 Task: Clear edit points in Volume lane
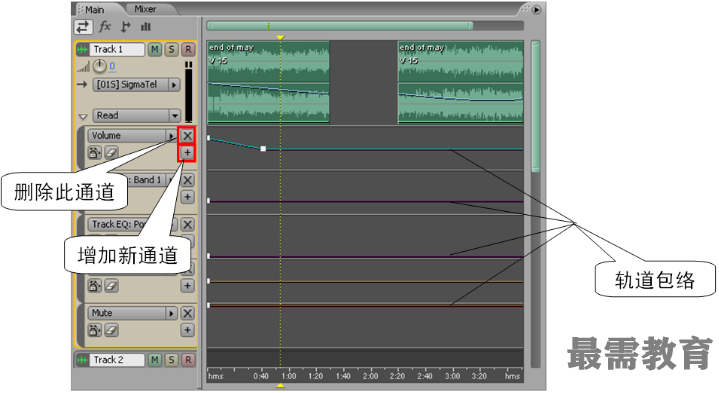pyautogui.click(x=111, y=152)
